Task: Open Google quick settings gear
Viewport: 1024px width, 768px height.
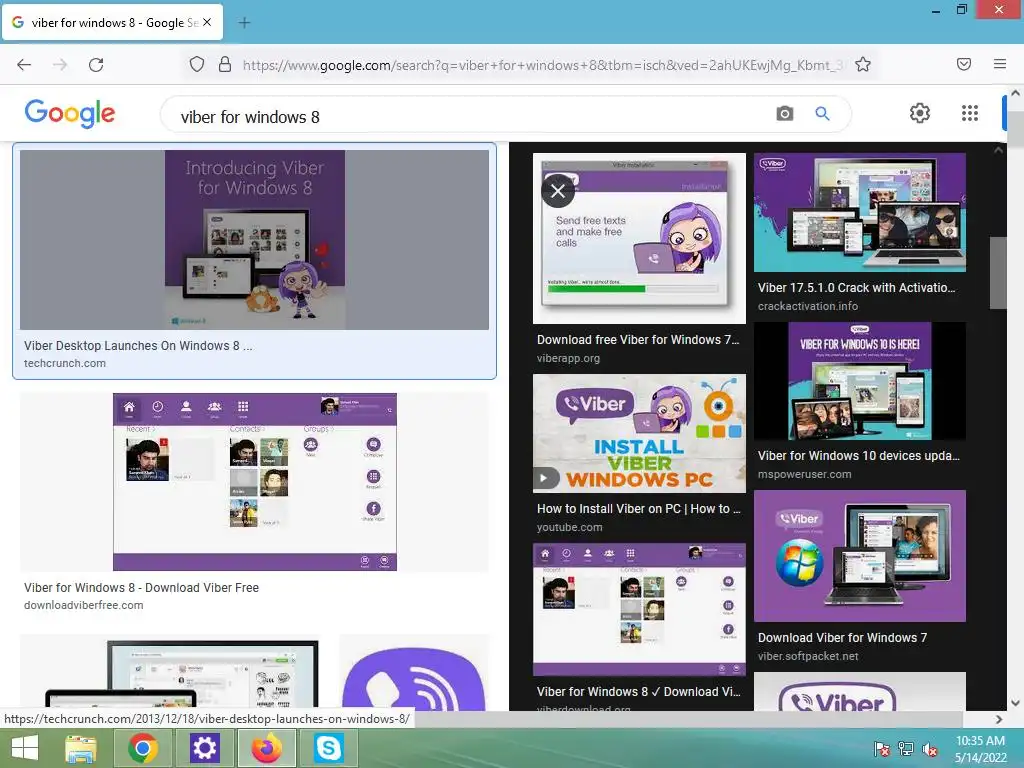Action: click(x=920, y=113)
